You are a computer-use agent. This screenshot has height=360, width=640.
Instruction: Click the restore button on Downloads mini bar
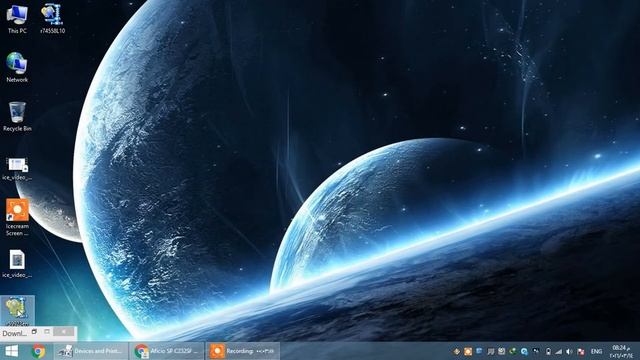pyautogui.click(x=35, y=332)
